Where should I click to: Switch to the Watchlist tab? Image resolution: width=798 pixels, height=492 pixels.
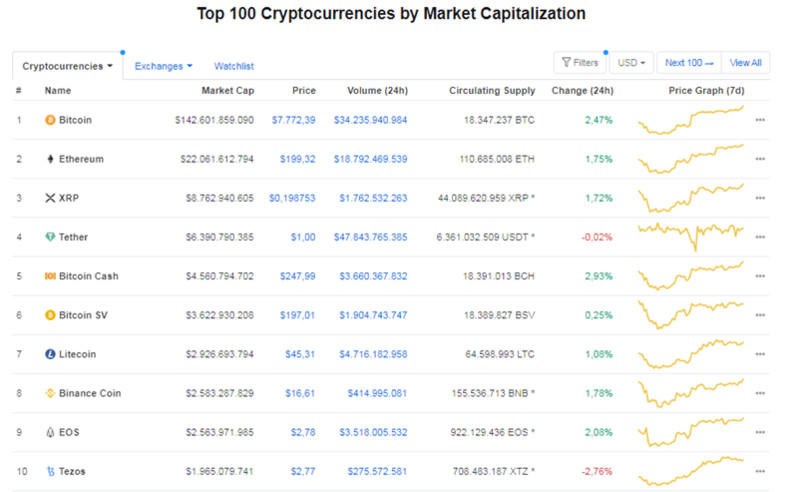[234, 66]
